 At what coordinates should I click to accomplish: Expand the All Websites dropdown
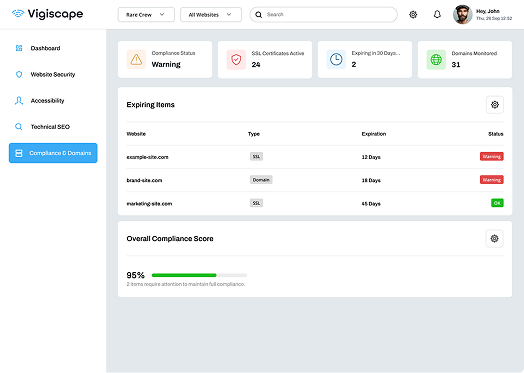coord(211,15)
